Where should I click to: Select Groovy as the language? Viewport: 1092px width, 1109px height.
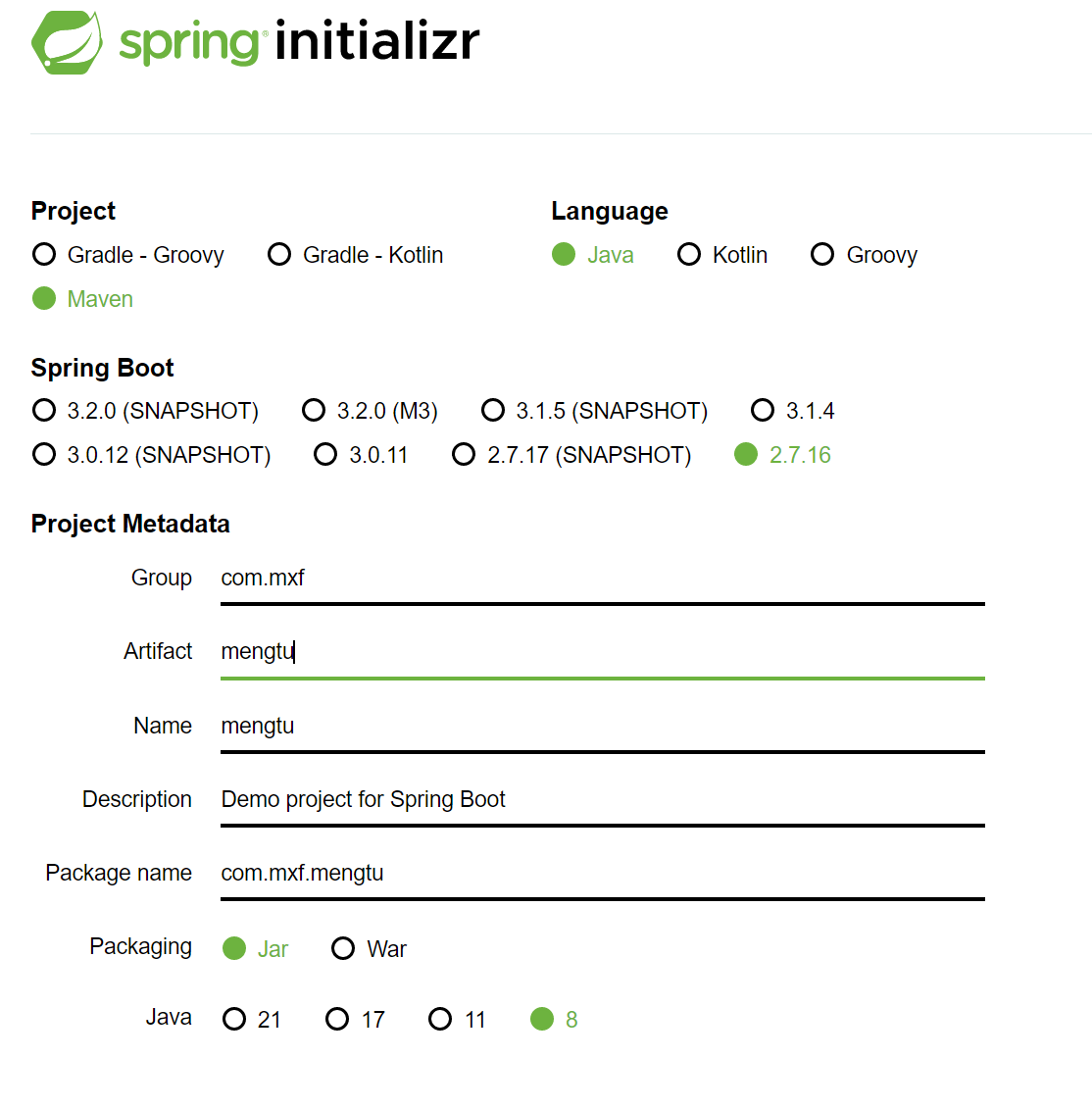point(865,255)
